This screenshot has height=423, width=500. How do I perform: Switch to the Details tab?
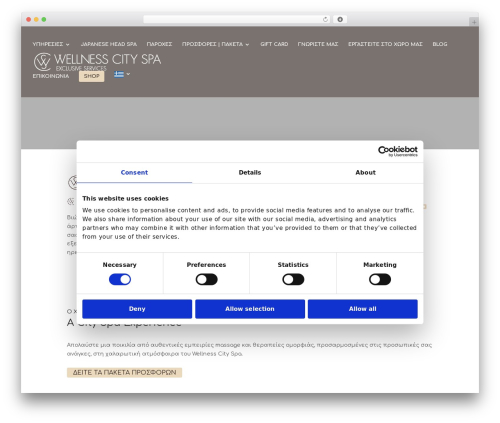pyautogui.click(x=250, y=173)
